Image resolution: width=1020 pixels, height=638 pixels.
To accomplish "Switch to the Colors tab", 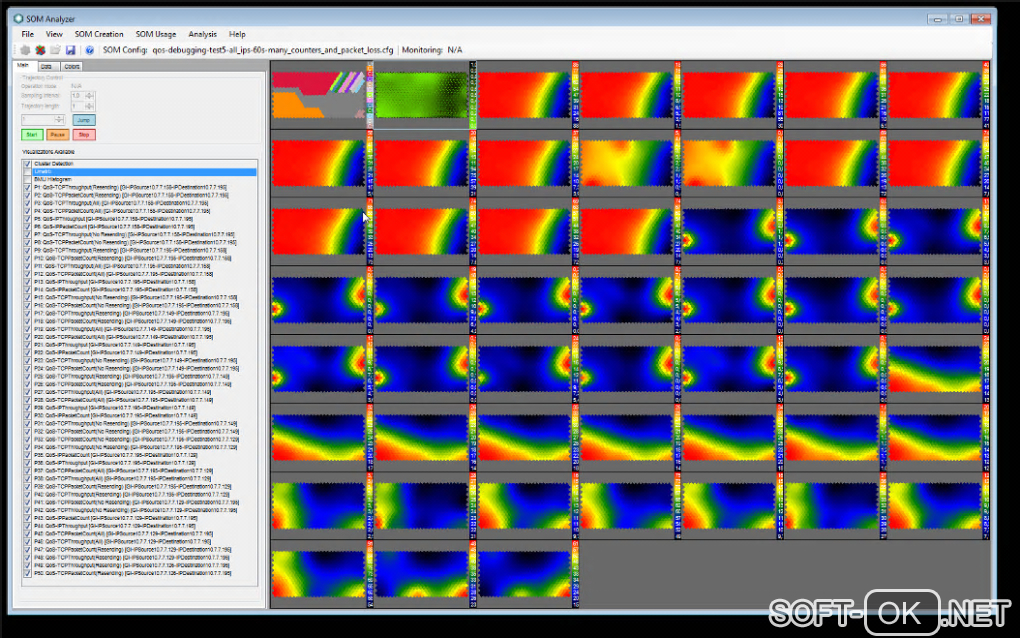I will point(72,66).
